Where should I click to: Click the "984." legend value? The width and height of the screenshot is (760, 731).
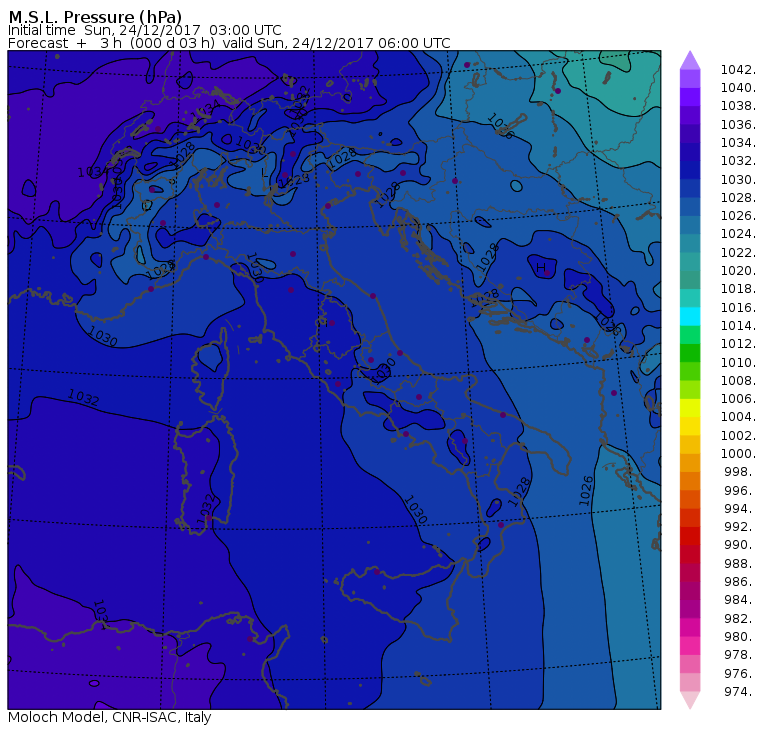click(x=740, y=600)
